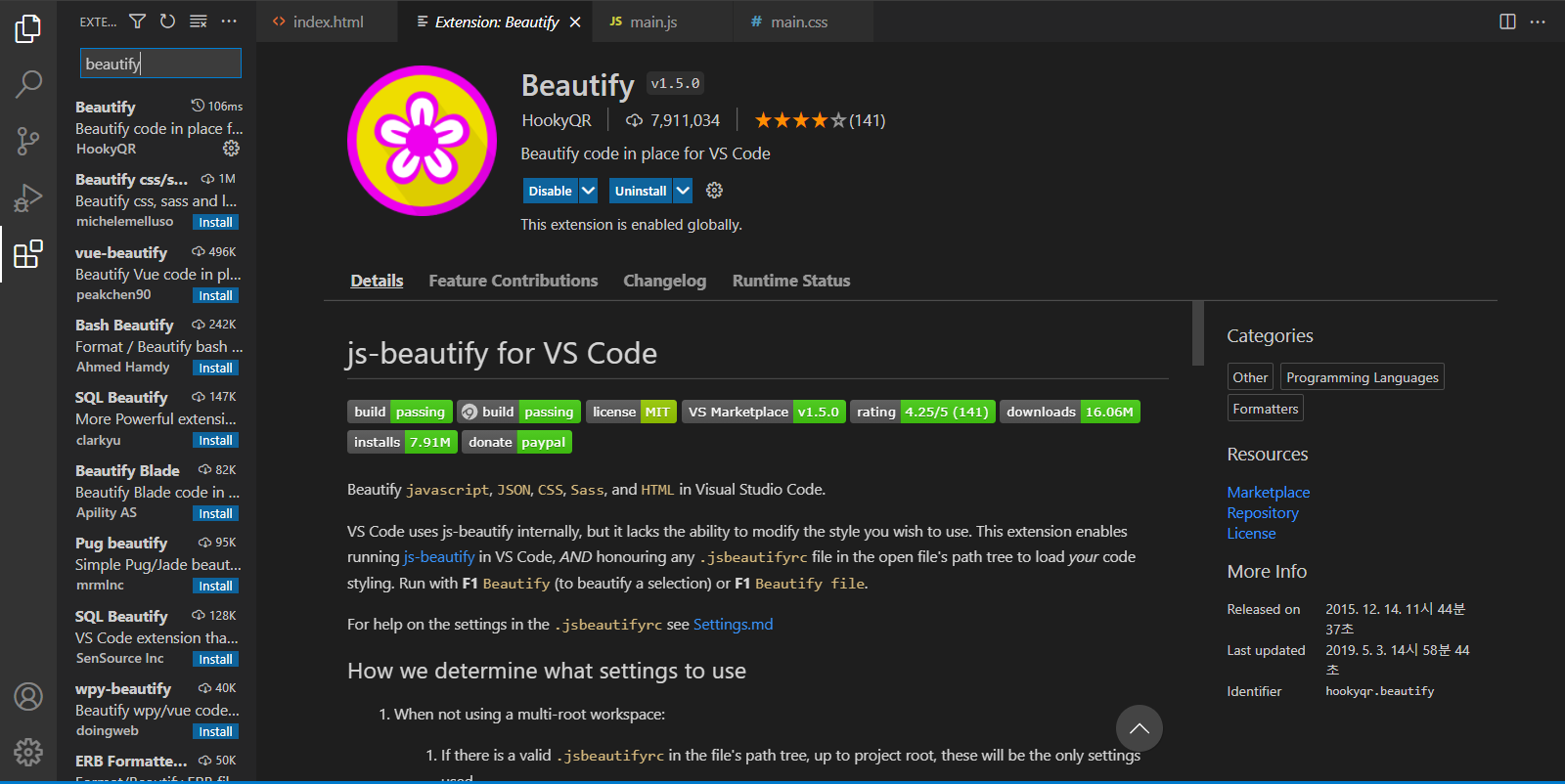The image size is (1565, 784).
Task: Install SQL Beautify by SenSource Inc
Action: coord(215,660)
